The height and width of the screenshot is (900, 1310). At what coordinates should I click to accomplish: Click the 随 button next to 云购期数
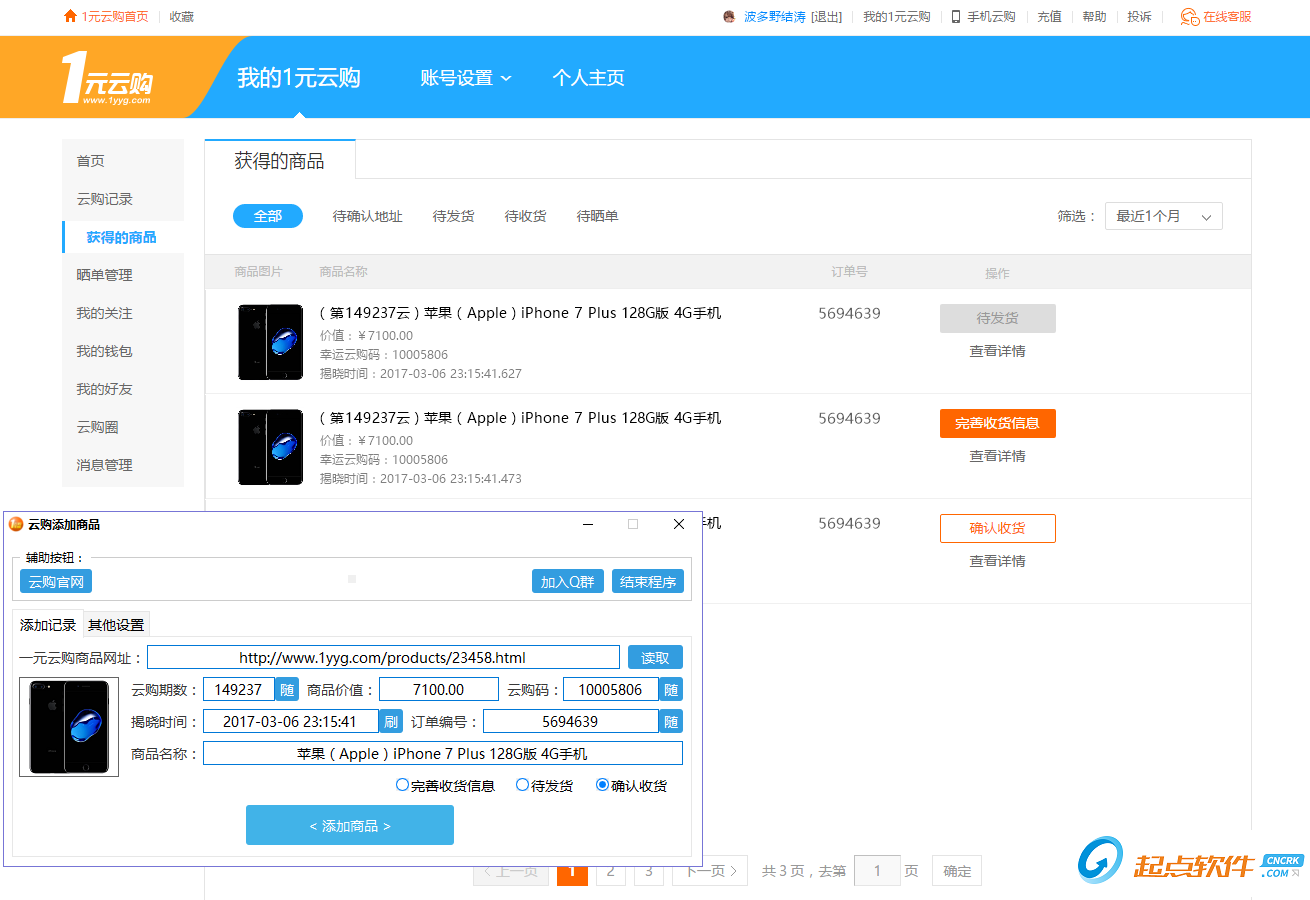point(287,689)
